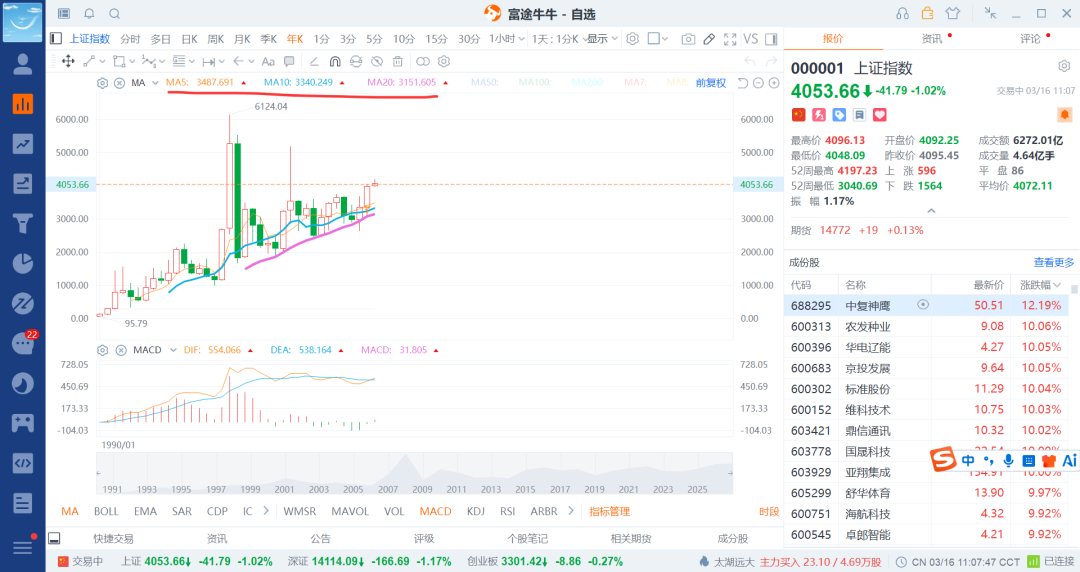Open chart settings gear next to 显示
This screenshot has height=572, width=1080.
(x=632, y=39)
